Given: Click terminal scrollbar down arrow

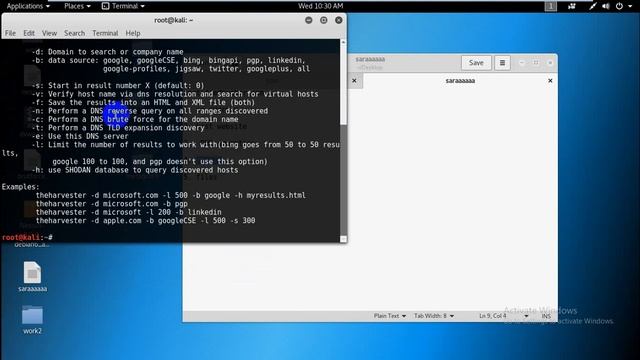Looking at the screenshot, I should [x=343, y=239].
